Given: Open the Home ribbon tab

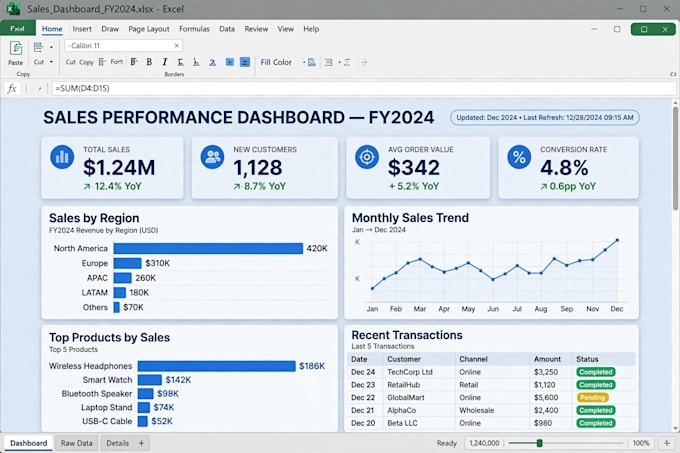Looking at the screenshot, I should 52,29.
